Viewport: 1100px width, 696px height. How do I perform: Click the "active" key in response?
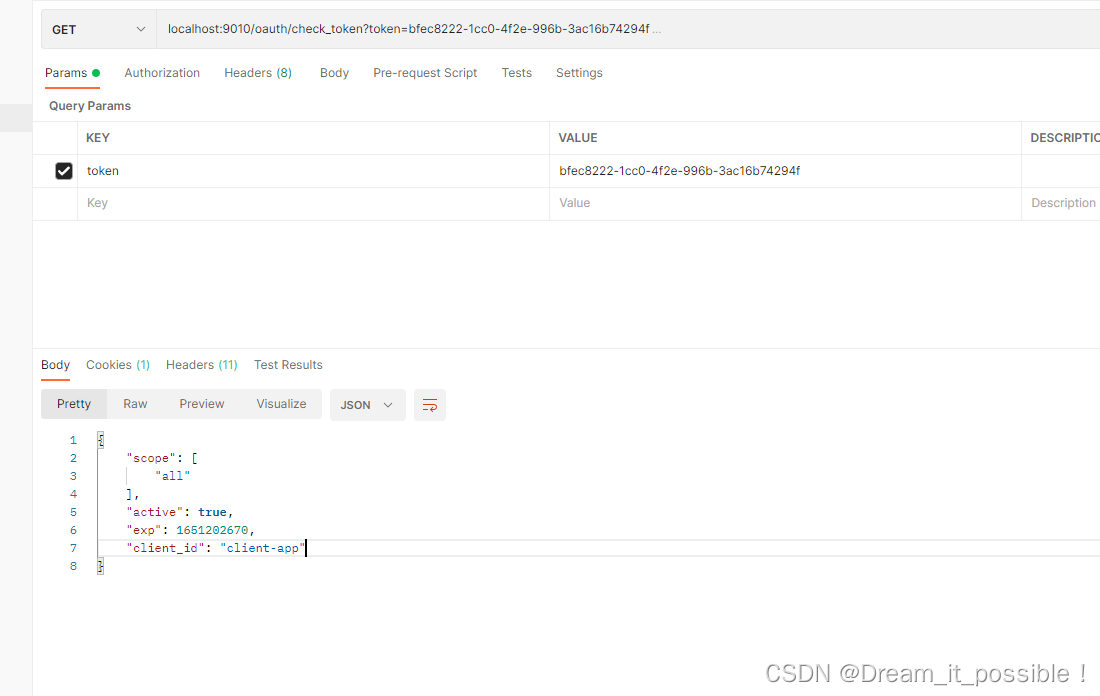[155, 512]
